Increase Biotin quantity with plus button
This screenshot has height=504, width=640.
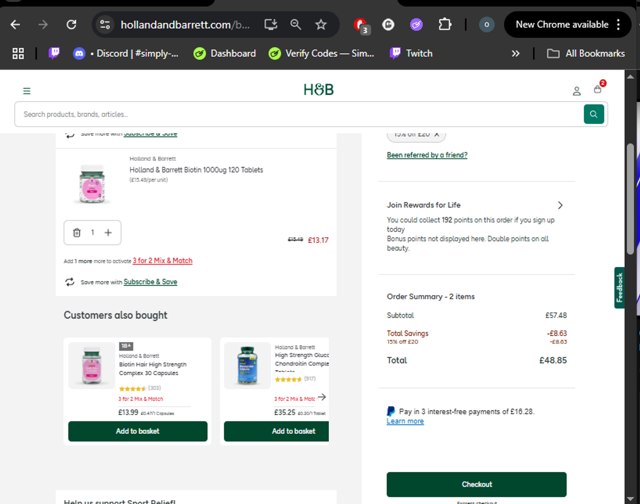[108, 233]
